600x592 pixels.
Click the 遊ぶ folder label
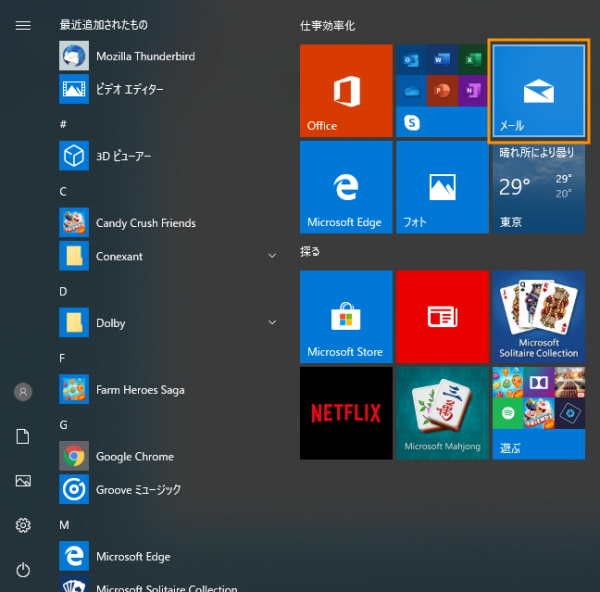click(x=510, y=448)
